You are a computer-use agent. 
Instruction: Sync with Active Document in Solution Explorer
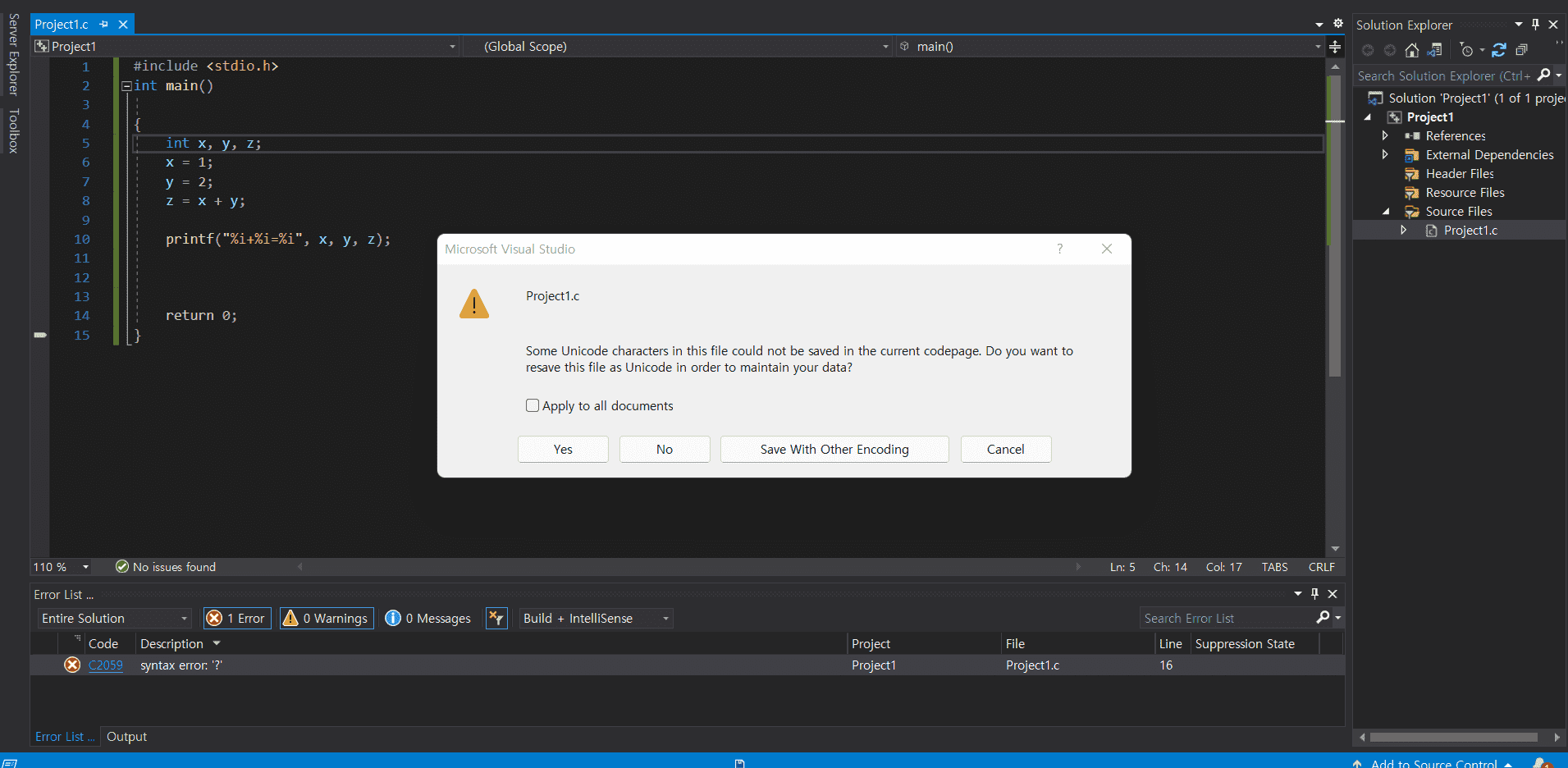tap(1499, 51)
